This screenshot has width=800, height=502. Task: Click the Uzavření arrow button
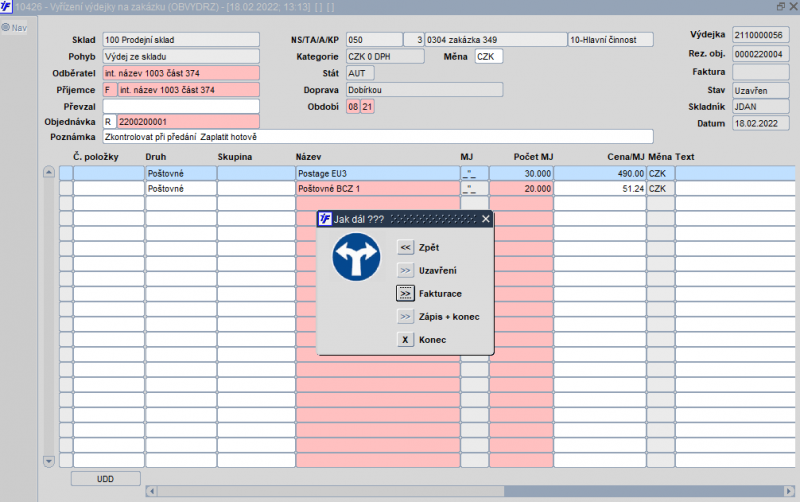coord(405,270)
